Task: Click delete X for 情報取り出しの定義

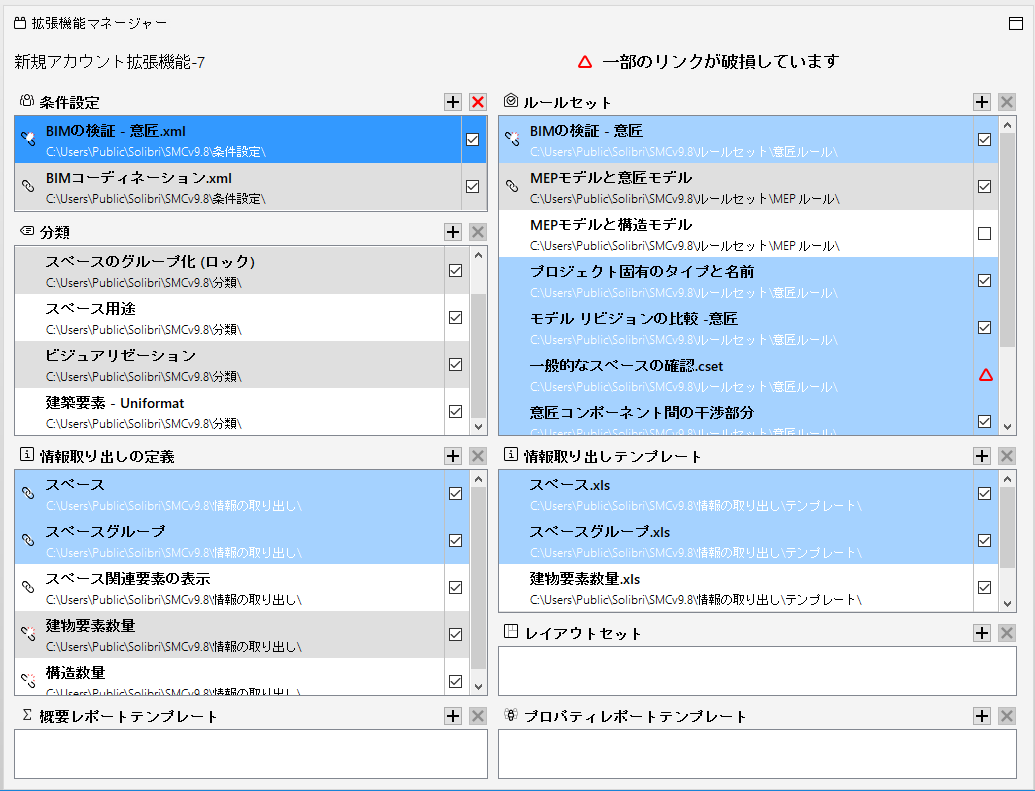Action: click(x=478, y=456)
